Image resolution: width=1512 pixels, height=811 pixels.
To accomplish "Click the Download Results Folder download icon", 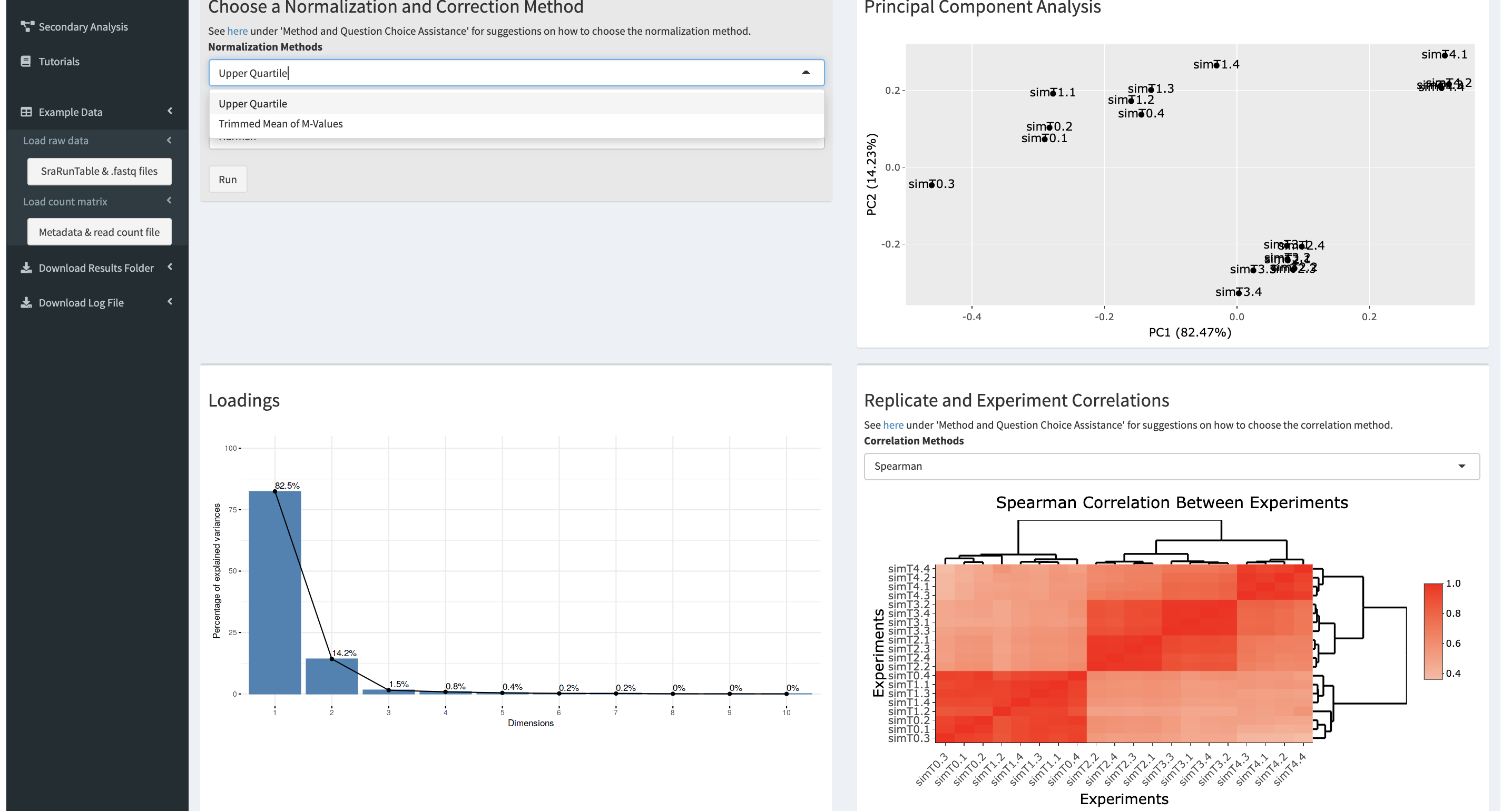I will (x=26, y=268).
